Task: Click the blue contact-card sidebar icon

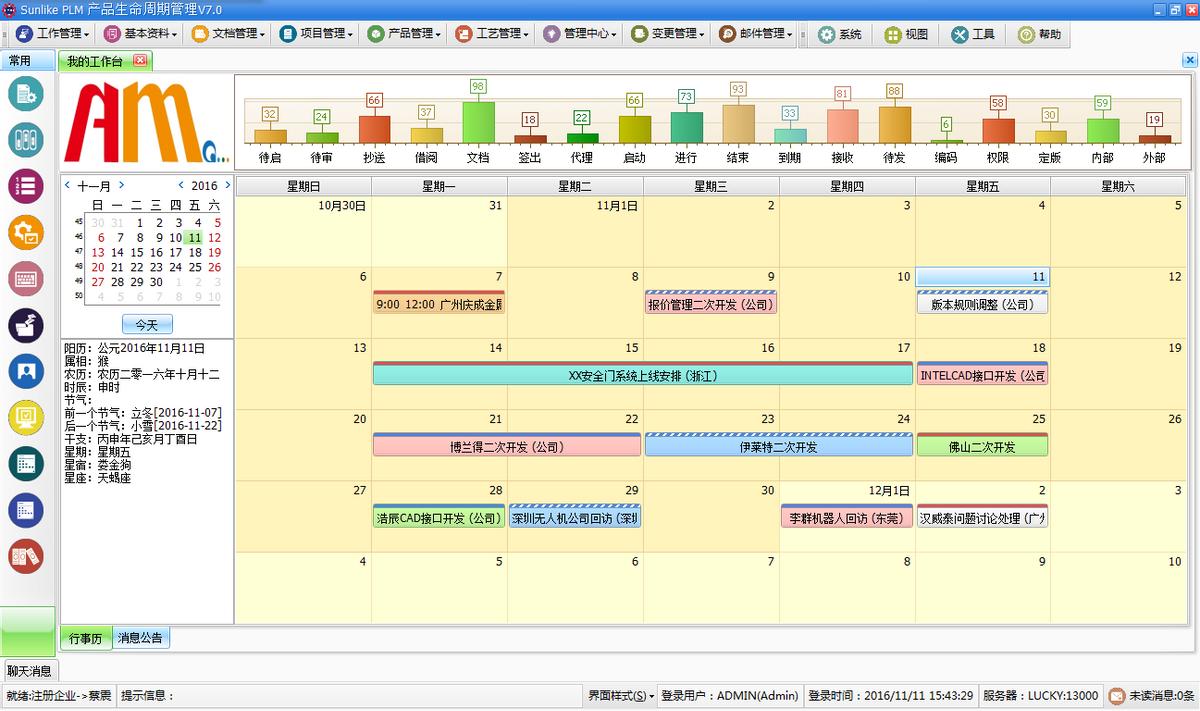Action: click(26, 371)
